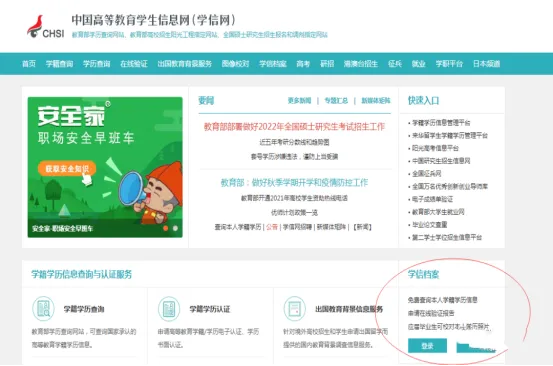Viewport: 553px width, 366px height.
Task: Go to 研招 in the nav bar
Action: click(x=327, y=64)
